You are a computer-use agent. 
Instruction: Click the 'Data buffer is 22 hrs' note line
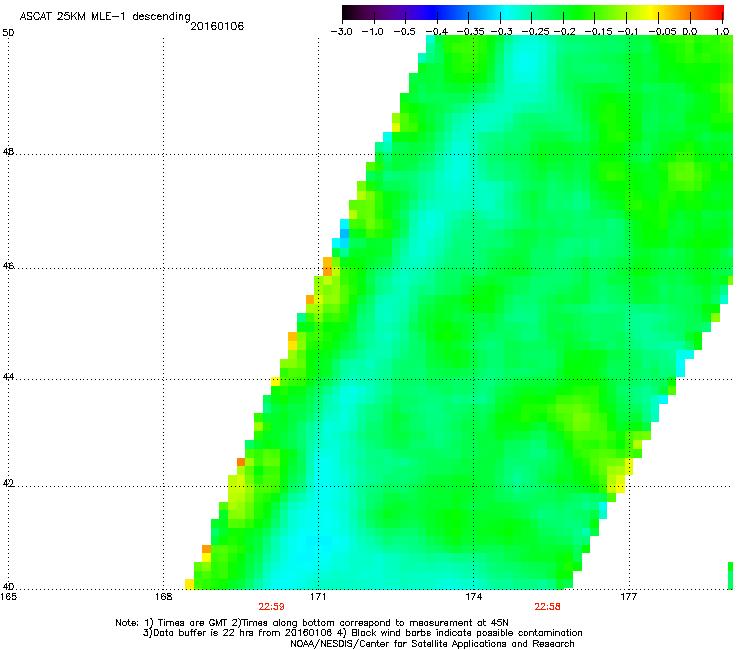(362, 633)
